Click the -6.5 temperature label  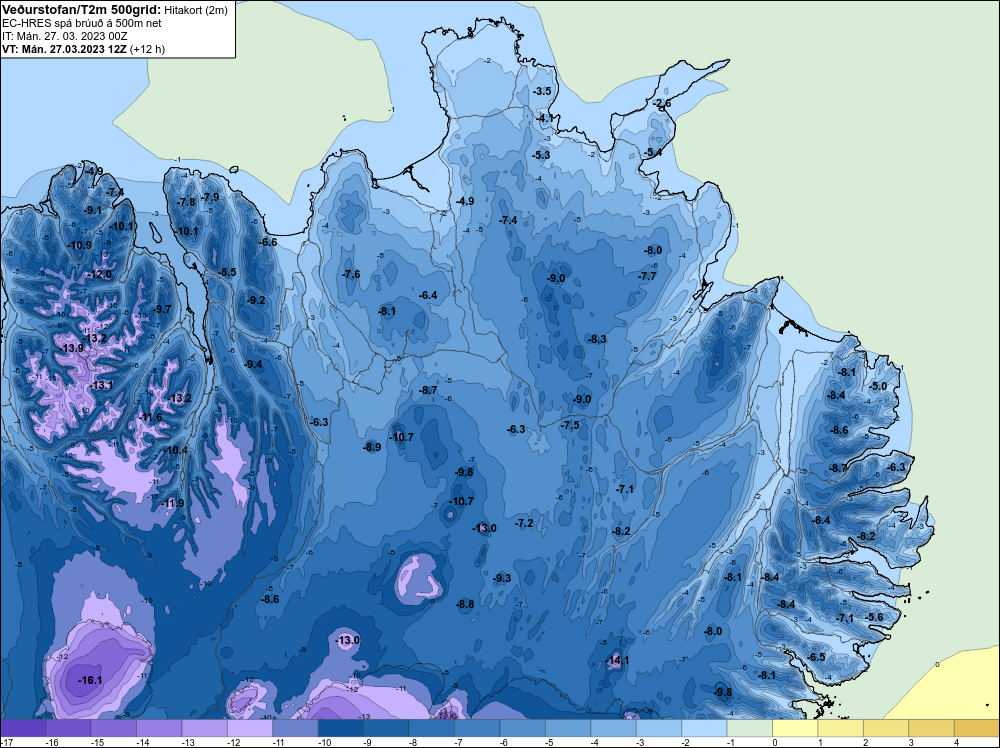pyautogui.click(x=816, y=657)
